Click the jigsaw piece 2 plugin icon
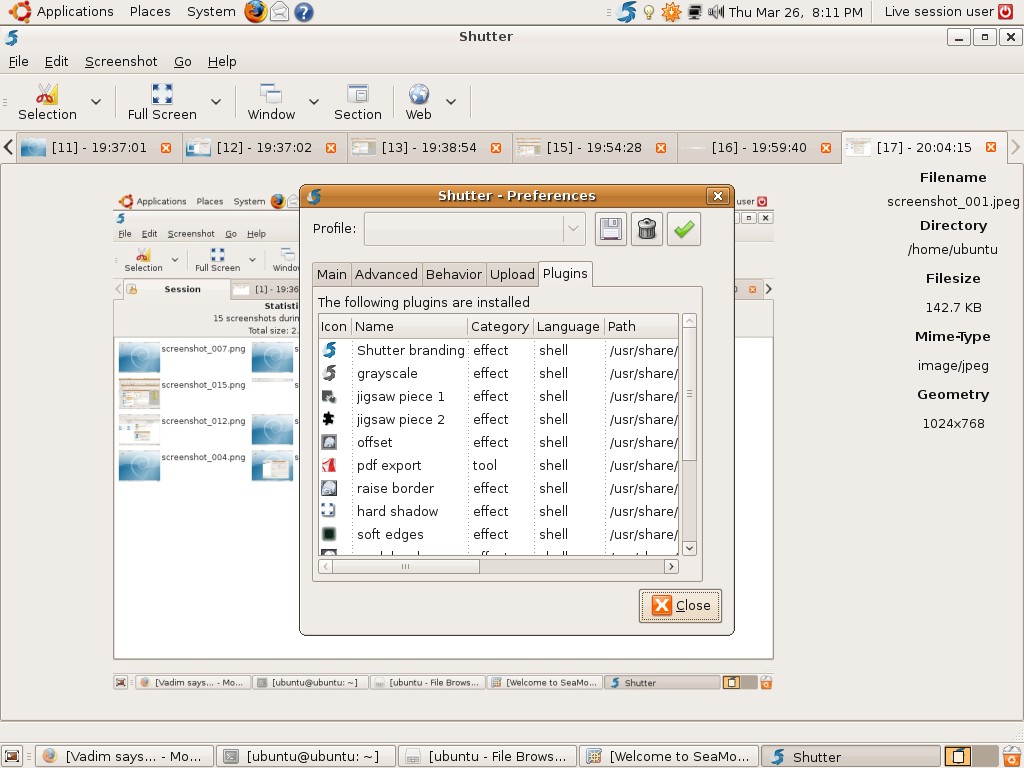 coord(329,419)
